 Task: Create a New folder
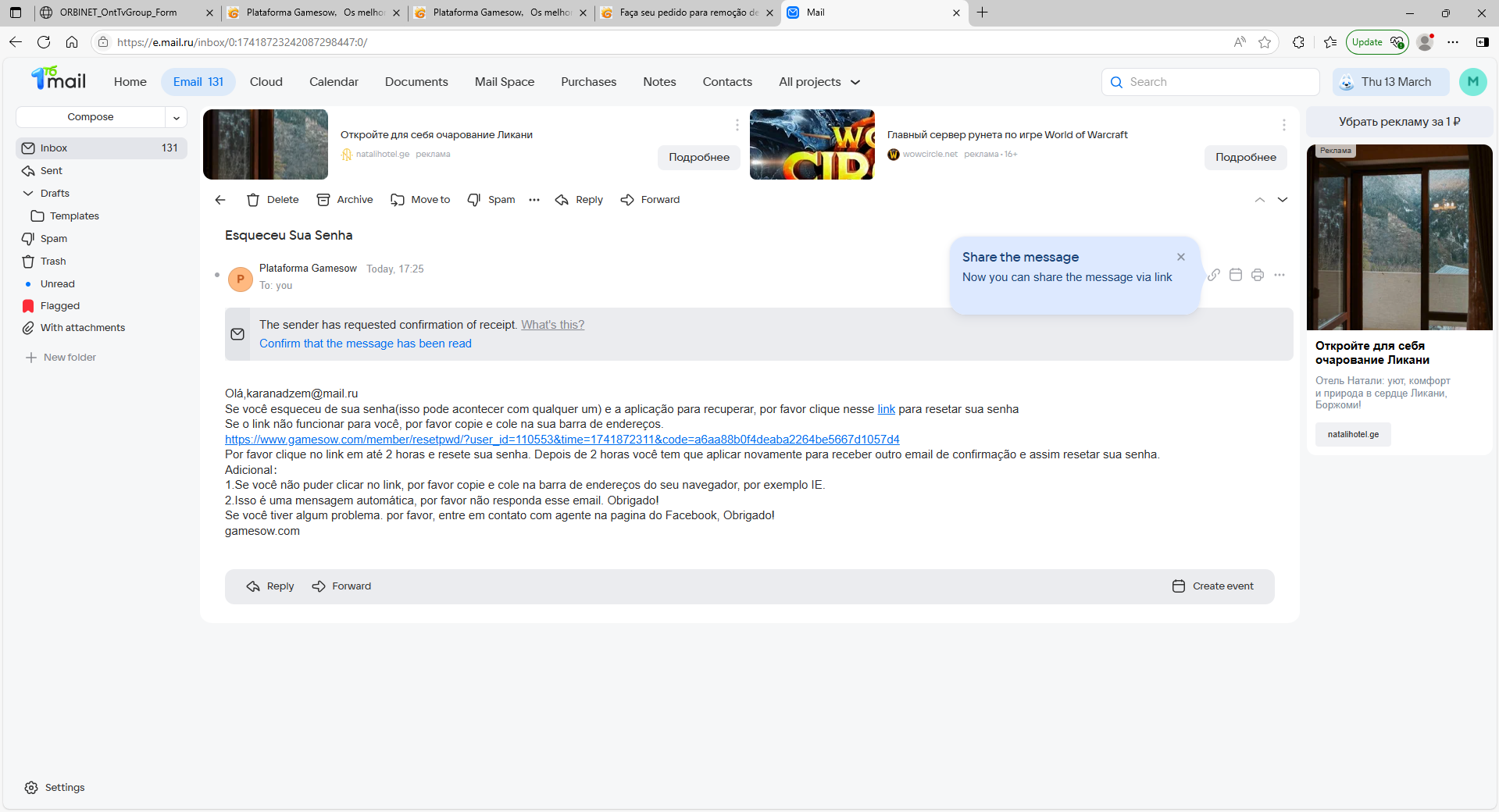click(61, 358)
